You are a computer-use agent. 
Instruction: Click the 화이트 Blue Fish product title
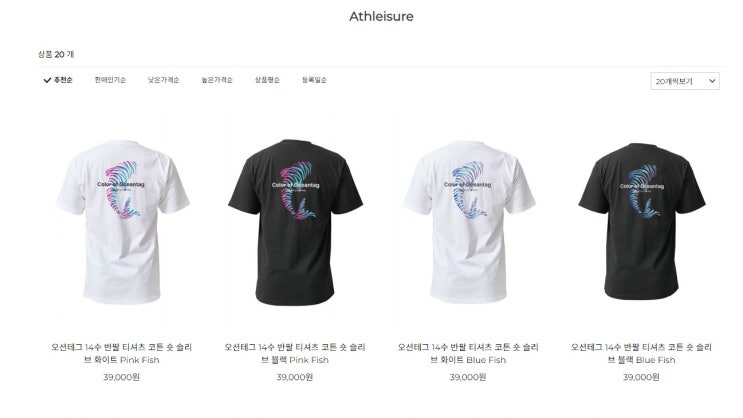click(469, 354)
